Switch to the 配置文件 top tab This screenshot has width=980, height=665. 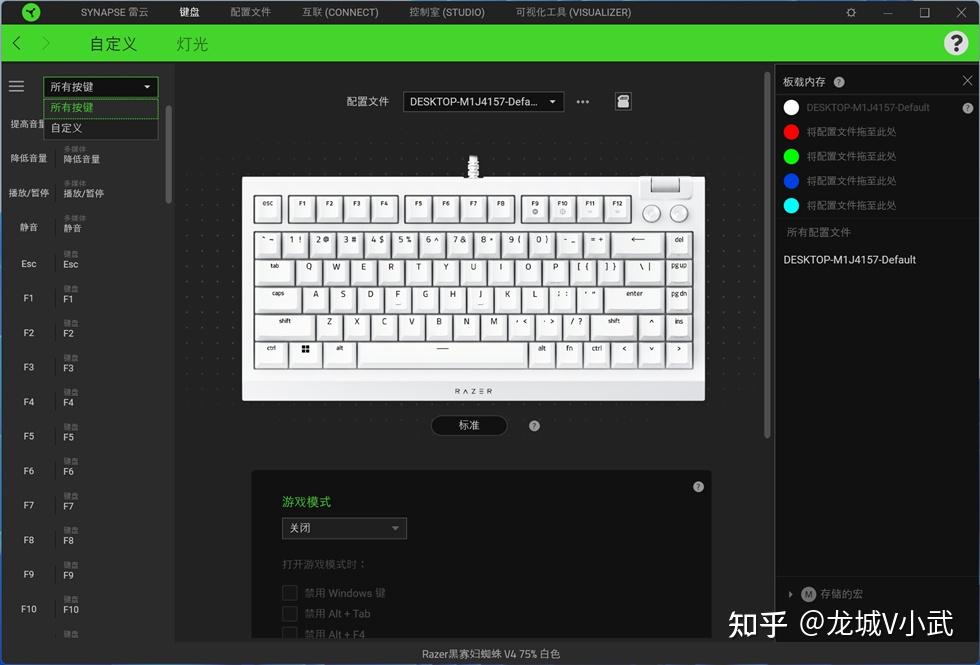250,12
